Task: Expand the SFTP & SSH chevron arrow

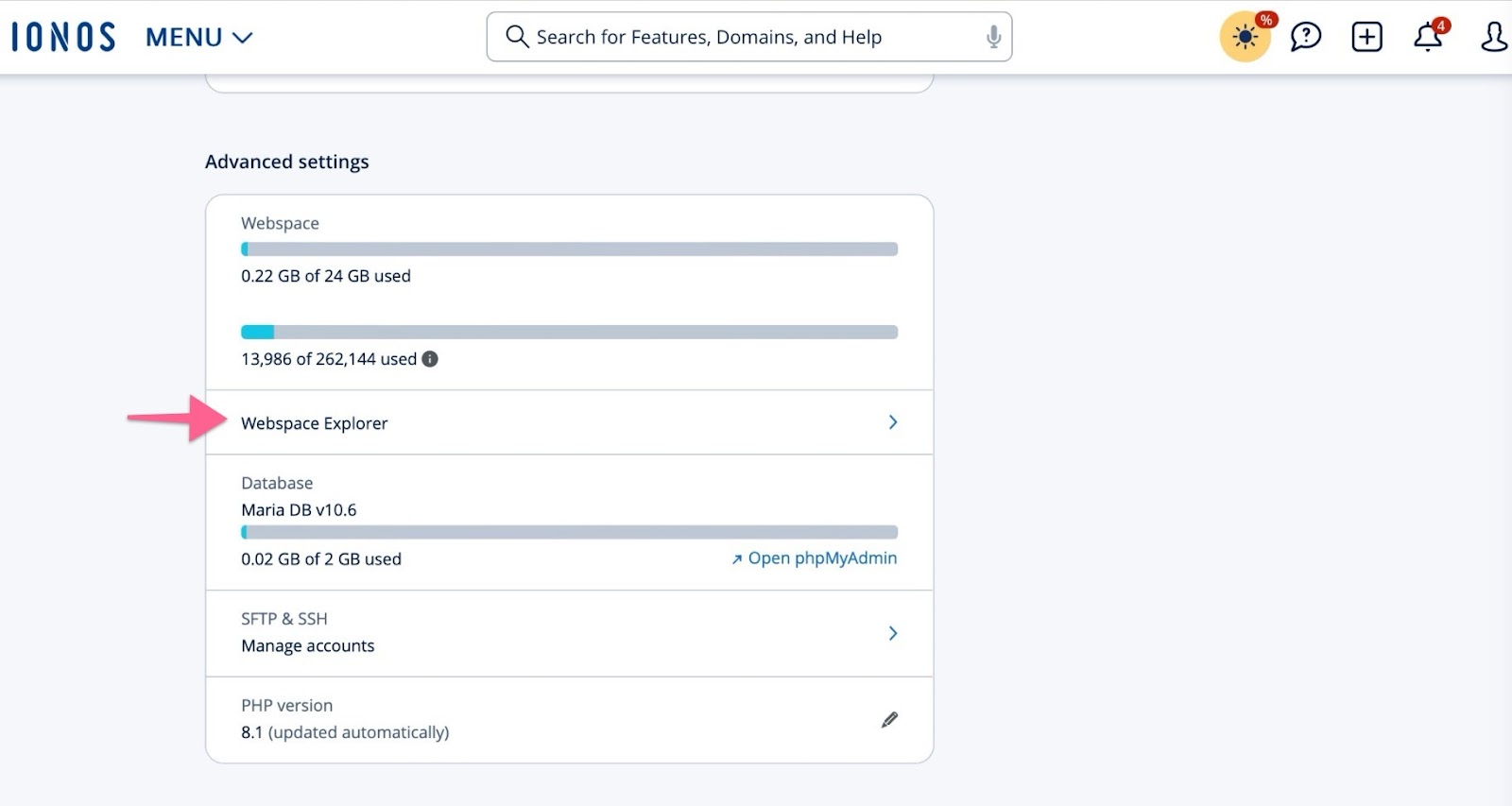Action: (892, 633)
